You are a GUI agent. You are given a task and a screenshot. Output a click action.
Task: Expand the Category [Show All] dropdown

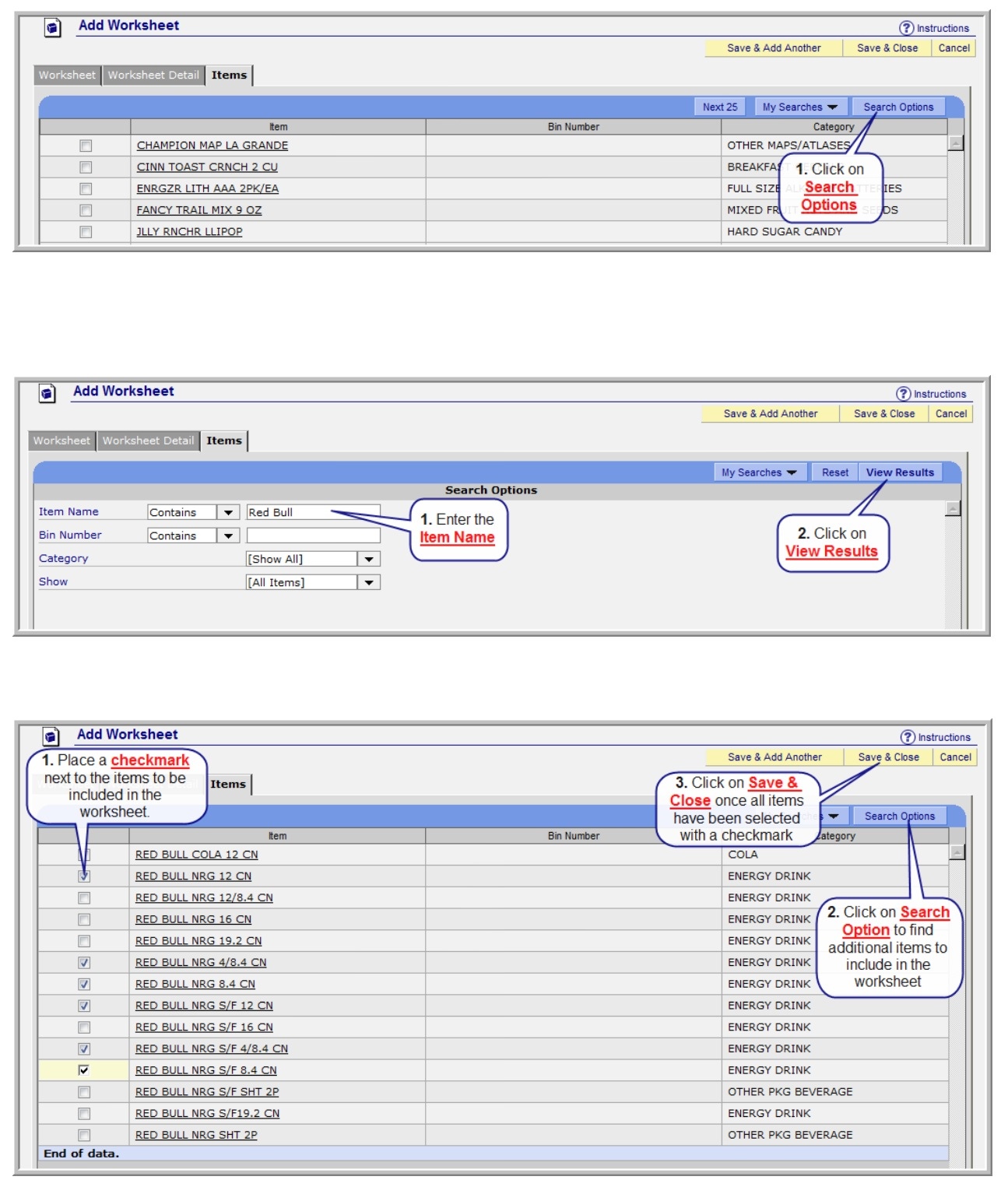tap(369, 559)
